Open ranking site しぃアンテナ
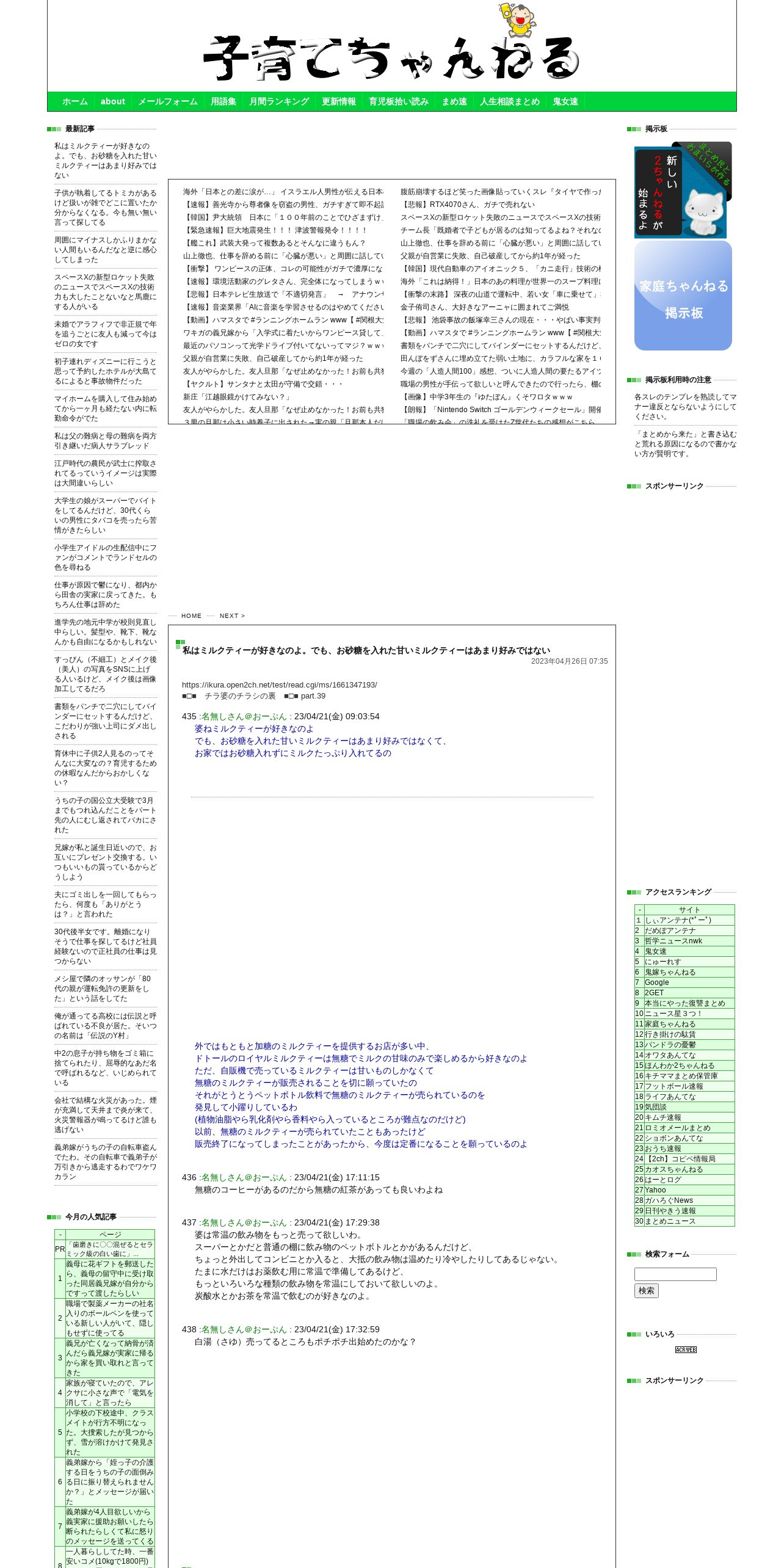This screenshot has height=1568, width=784. (678, 920)
